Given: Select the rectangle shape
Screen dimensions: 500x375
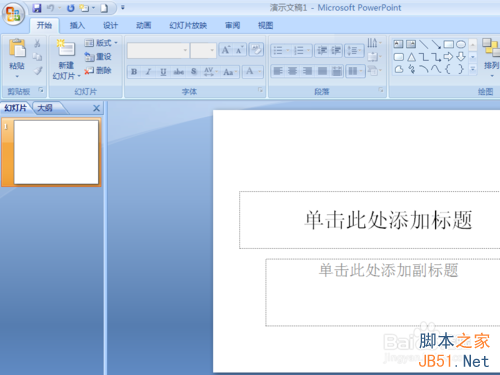Looking at the screenshot, I should [448, 44].
